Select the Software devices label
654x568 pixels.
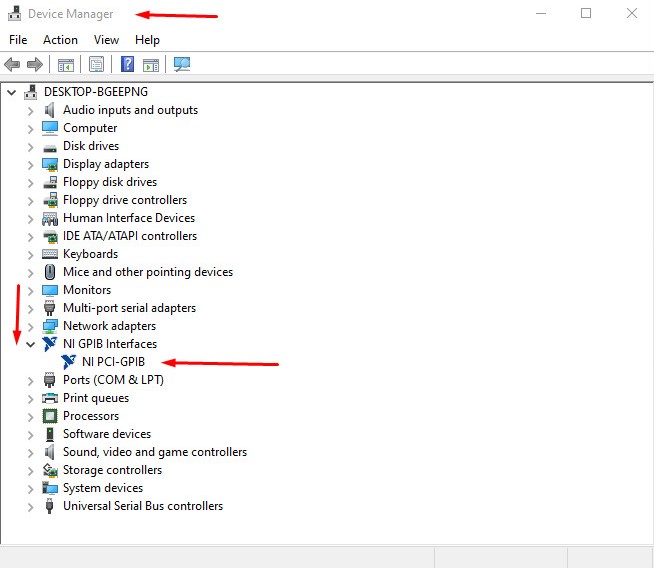[107, 434]
